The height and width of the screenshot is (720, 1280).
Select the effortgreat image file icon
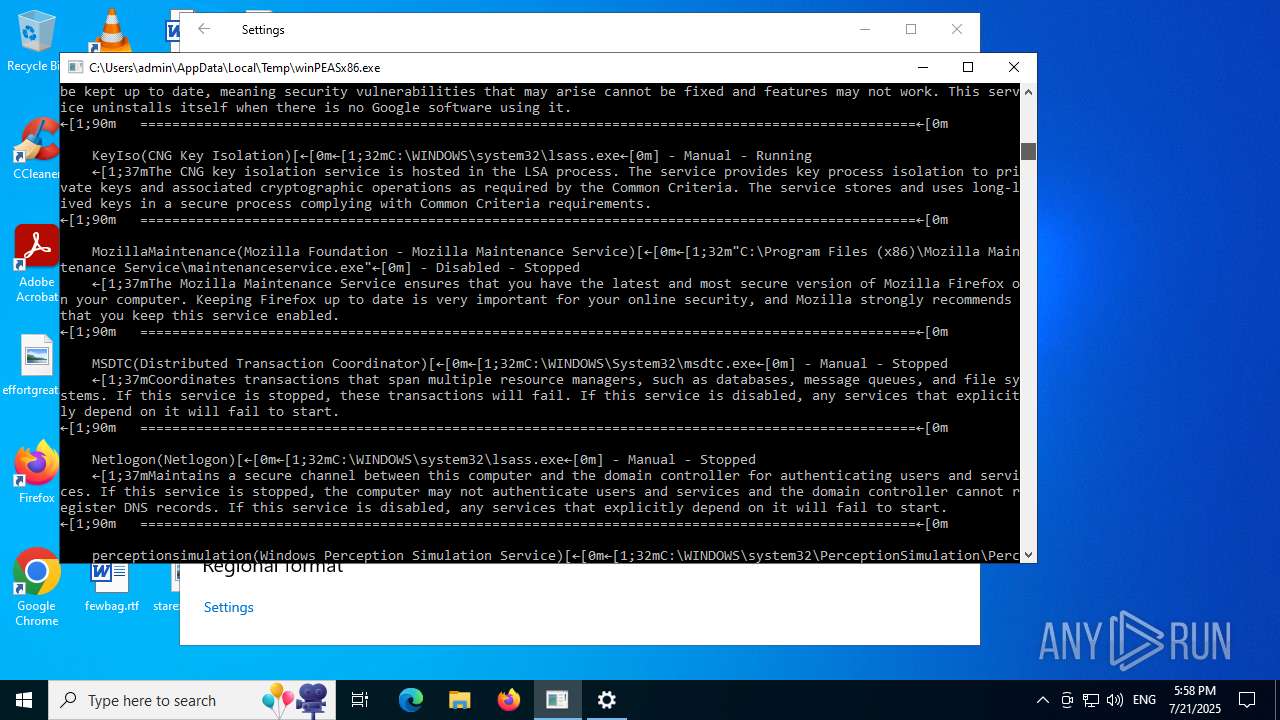(34, 366)
